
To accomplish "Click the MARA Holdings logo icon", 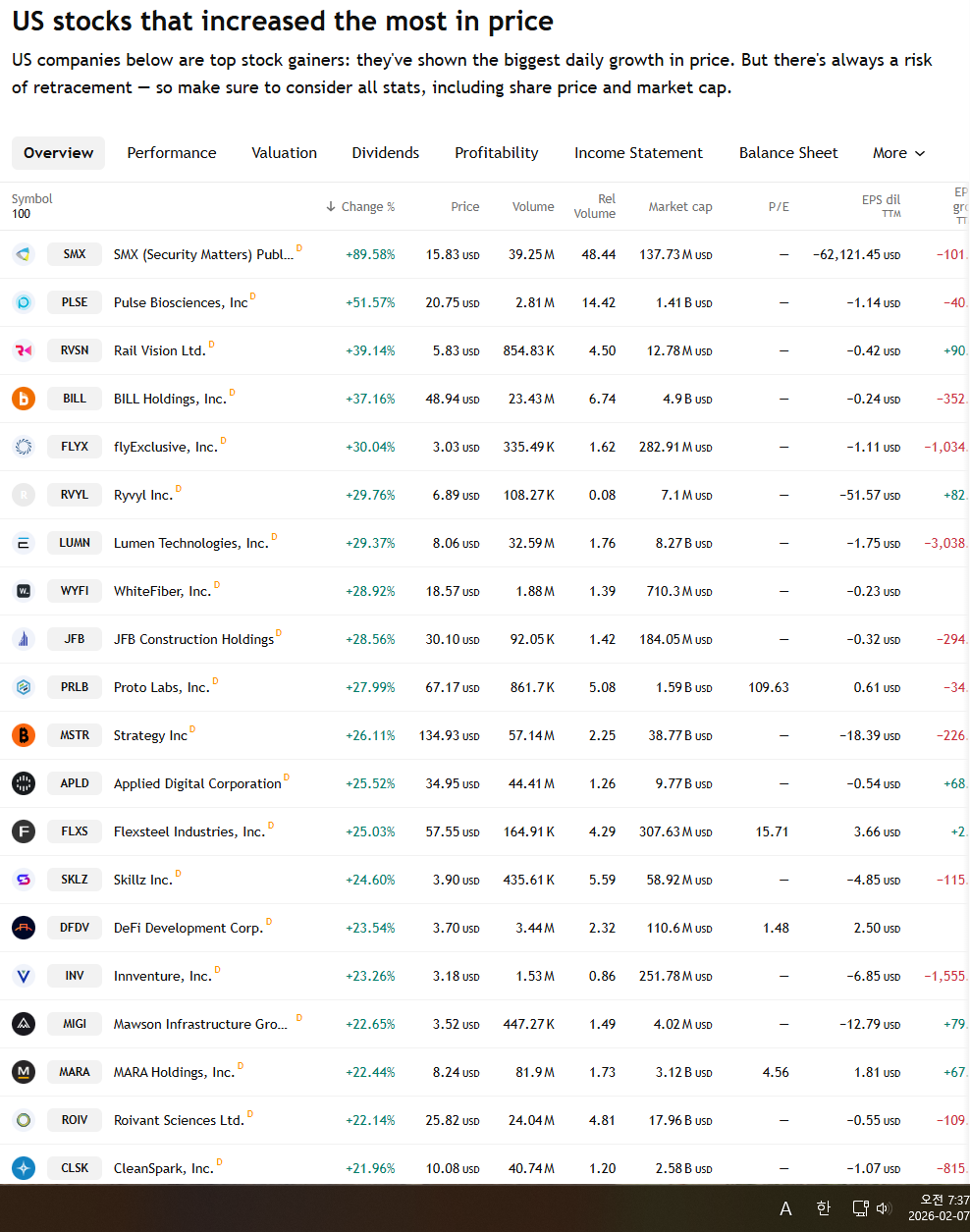I will coord(24,1072).
